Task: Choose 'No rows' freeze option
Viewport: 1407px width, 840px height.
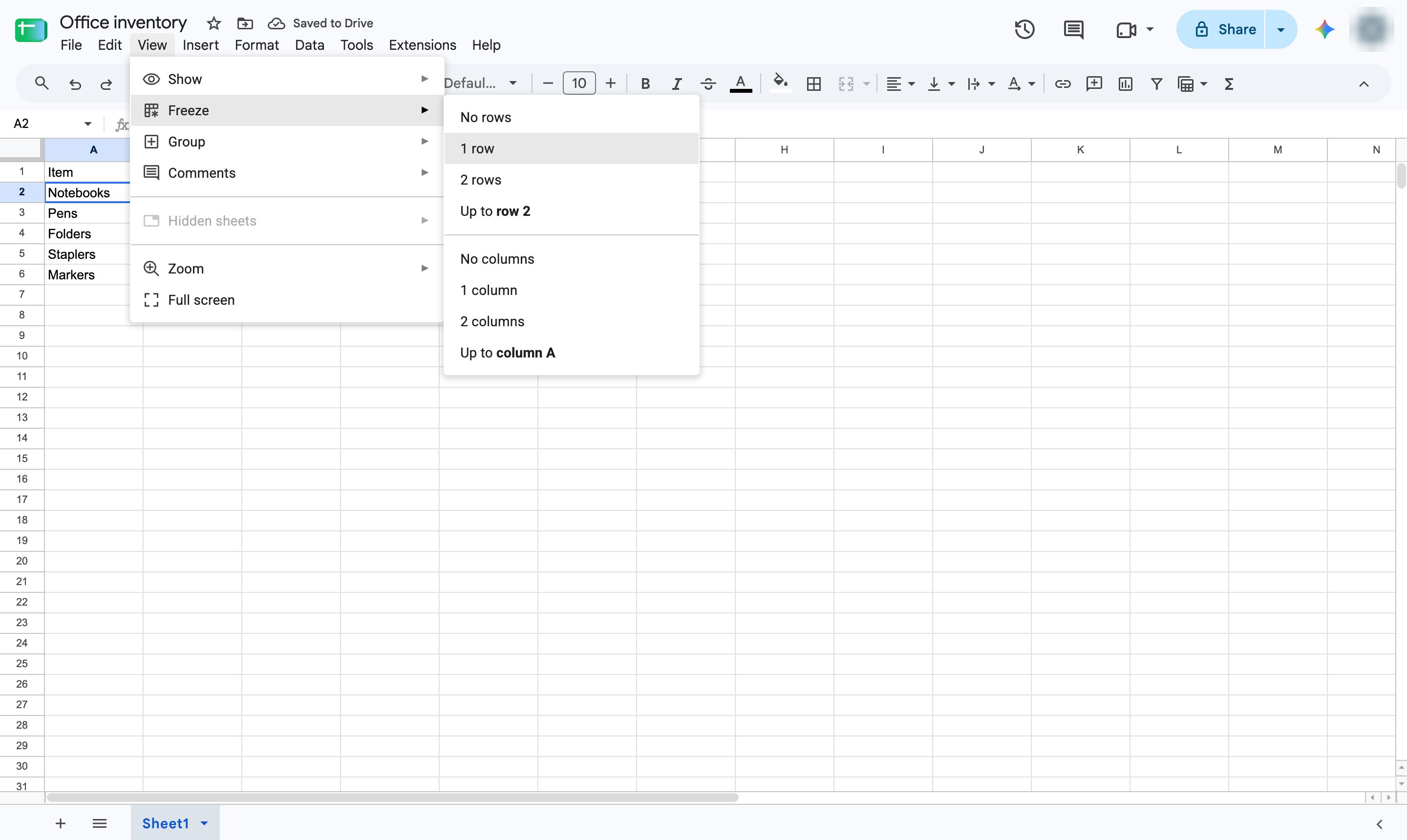Action: pyautogui.click(x=571, y=117)
